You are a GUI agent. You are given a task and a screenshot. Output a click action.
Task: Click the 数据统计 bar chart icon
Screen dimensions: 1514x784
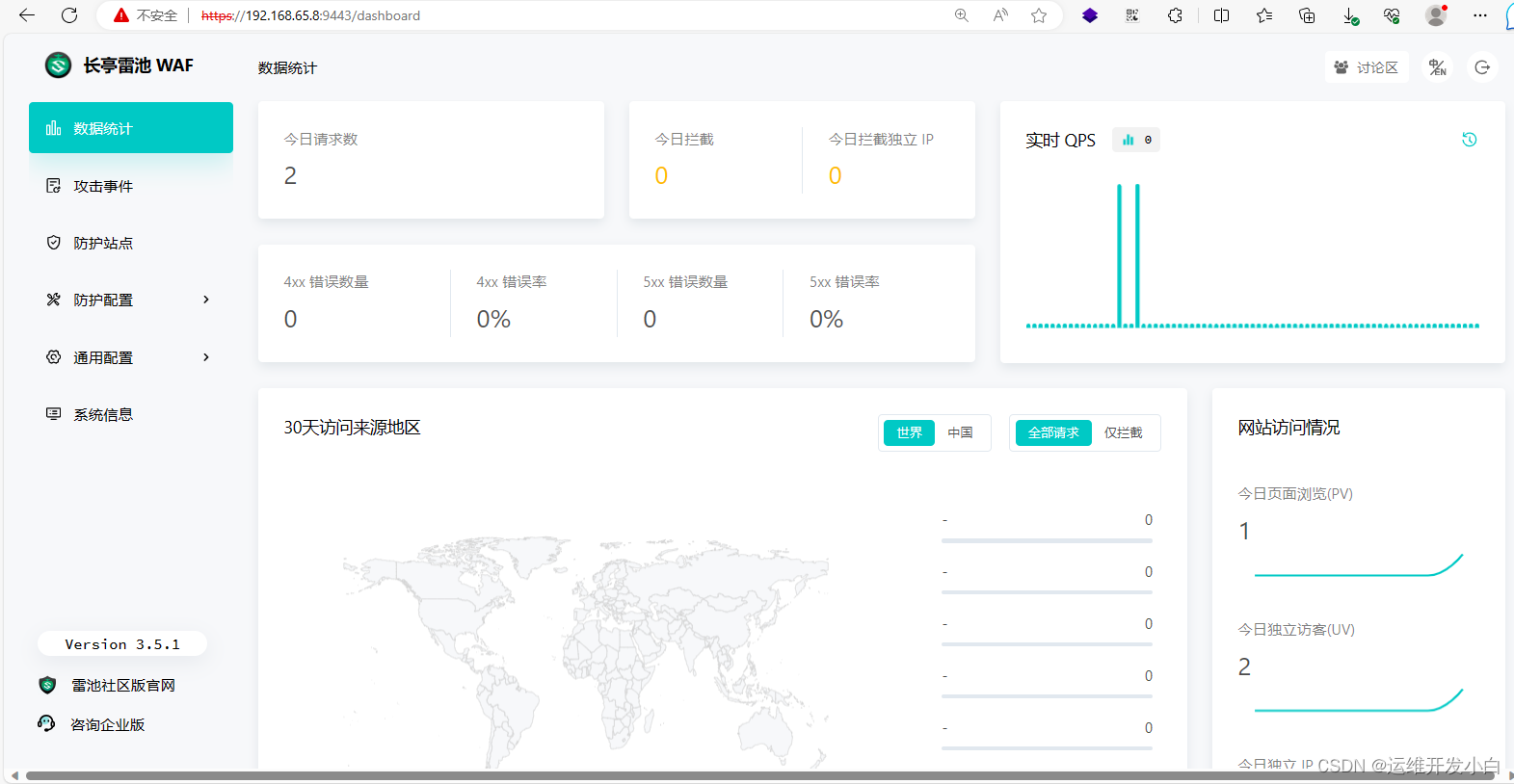point(54,128)
